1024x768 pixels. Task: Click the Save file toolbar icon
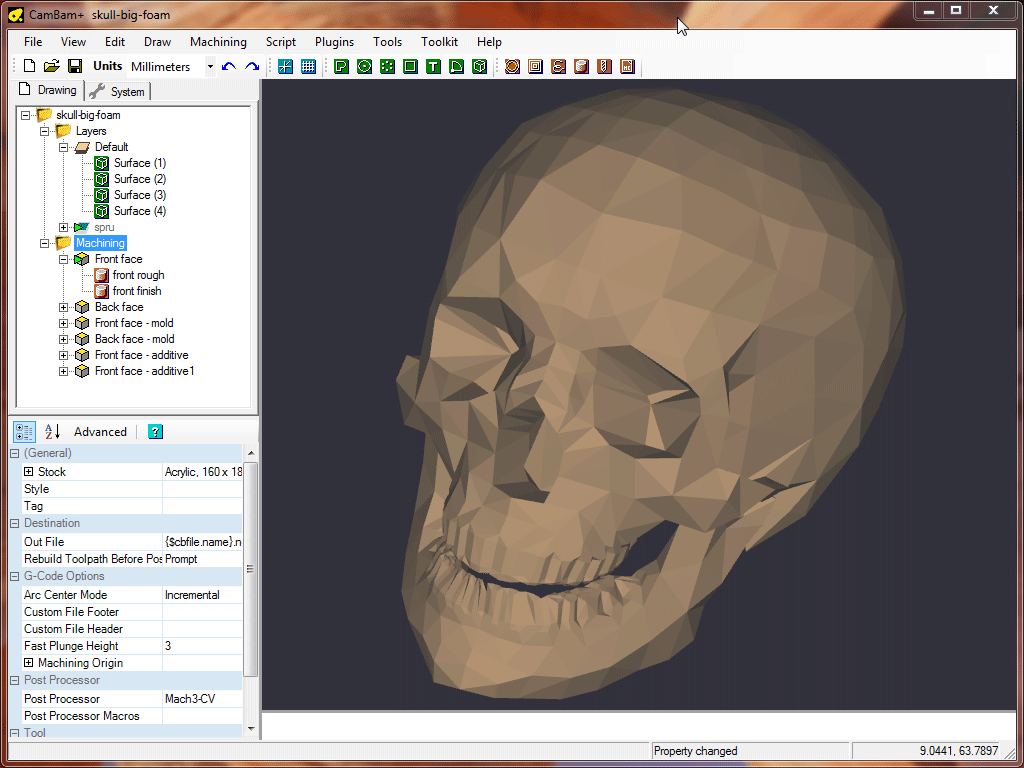pos(75,67)
